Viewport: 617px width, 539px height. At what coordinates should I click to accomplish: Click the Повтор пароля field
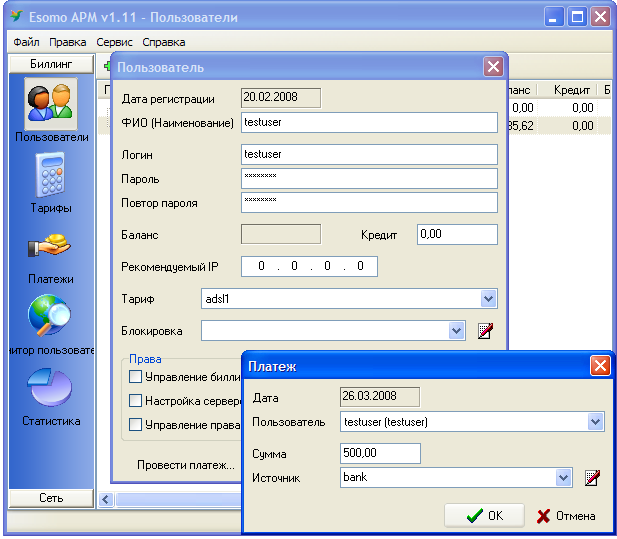[369, 203]
